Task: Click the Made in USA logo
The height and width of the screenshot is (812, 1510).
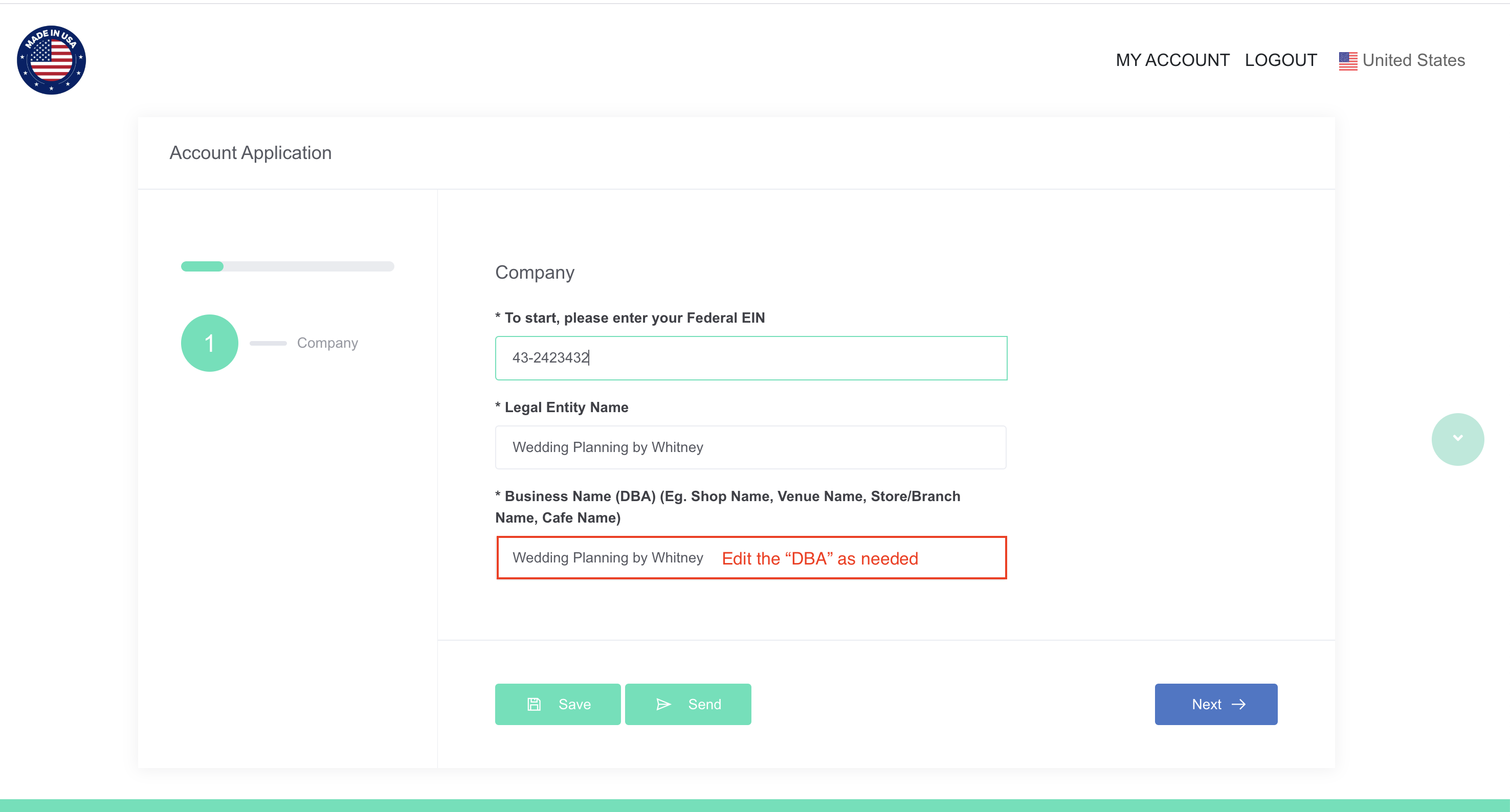Action: [x=52, y=60]
